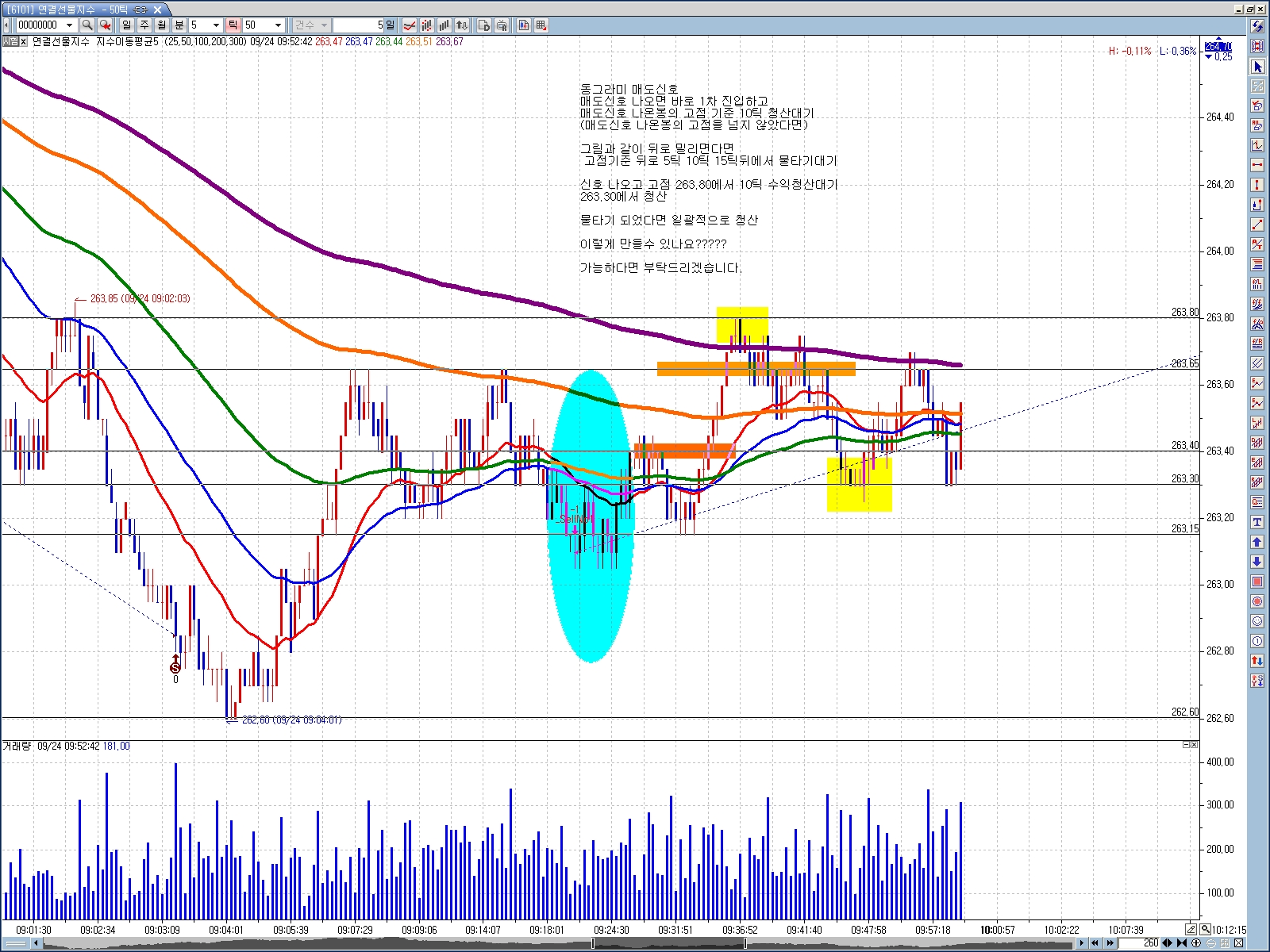Select the diagonal trend line drawing tool
Screen dimensions: 1270x952
pyautogui.click(x=1257, y=225)
